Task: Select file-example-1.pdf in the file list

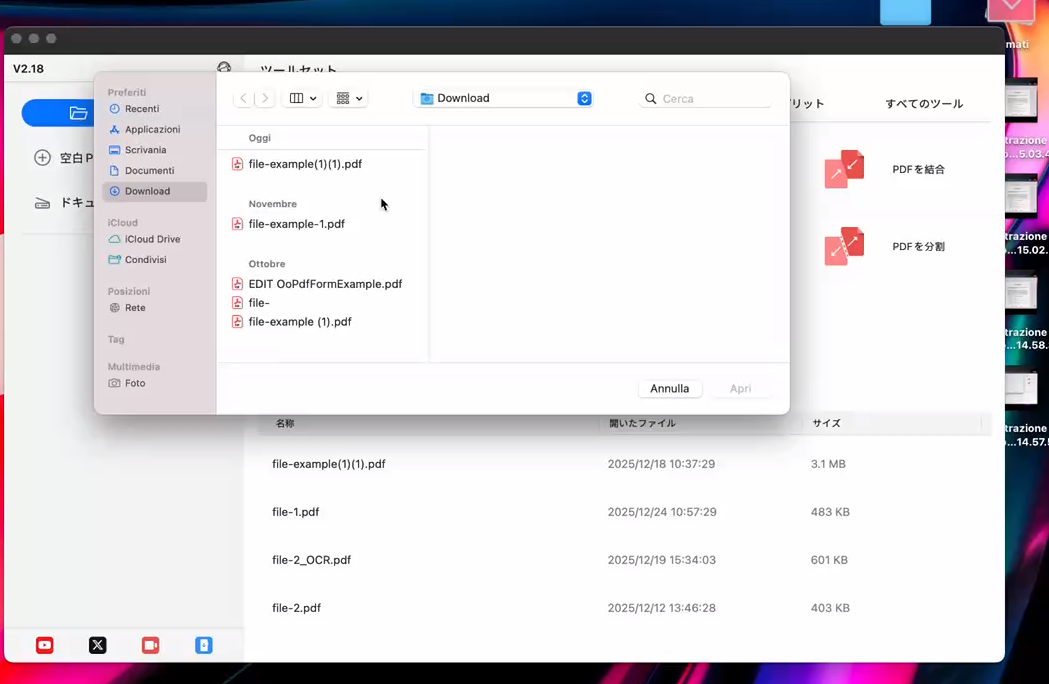Action: 296,224
